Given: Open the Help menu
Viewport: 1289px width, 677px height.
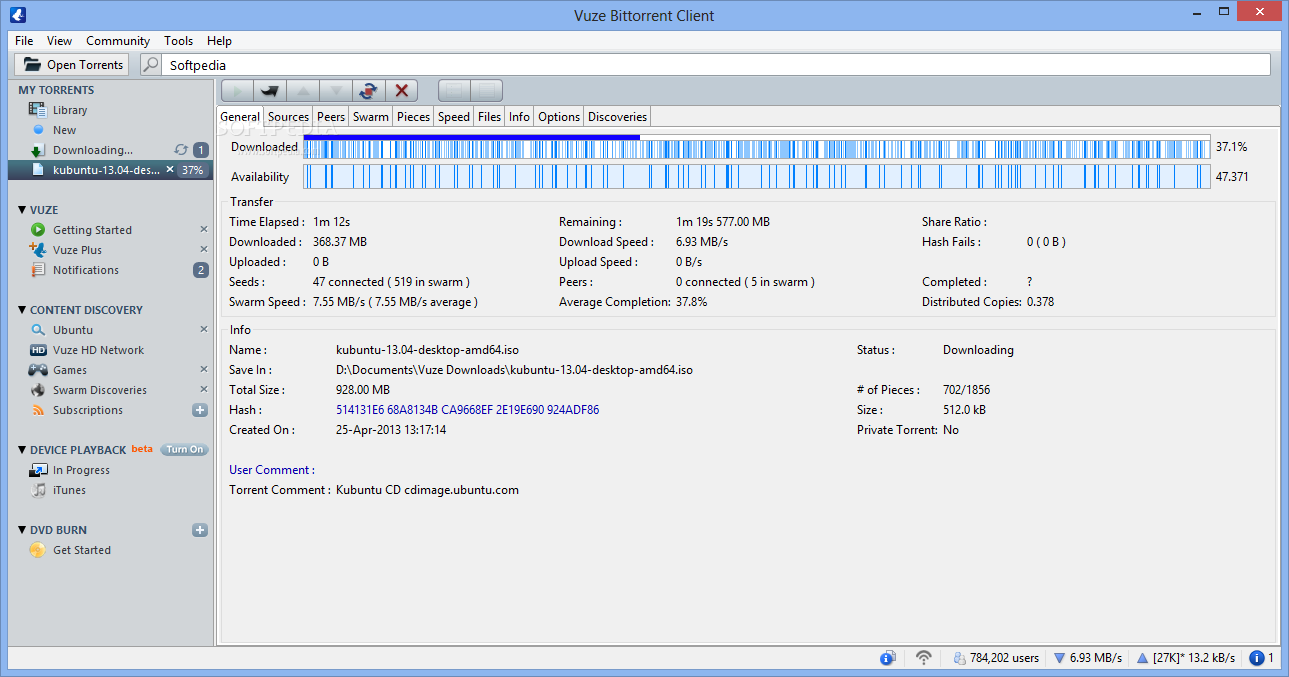Looking at the screenshot, I should pos(219,41).
